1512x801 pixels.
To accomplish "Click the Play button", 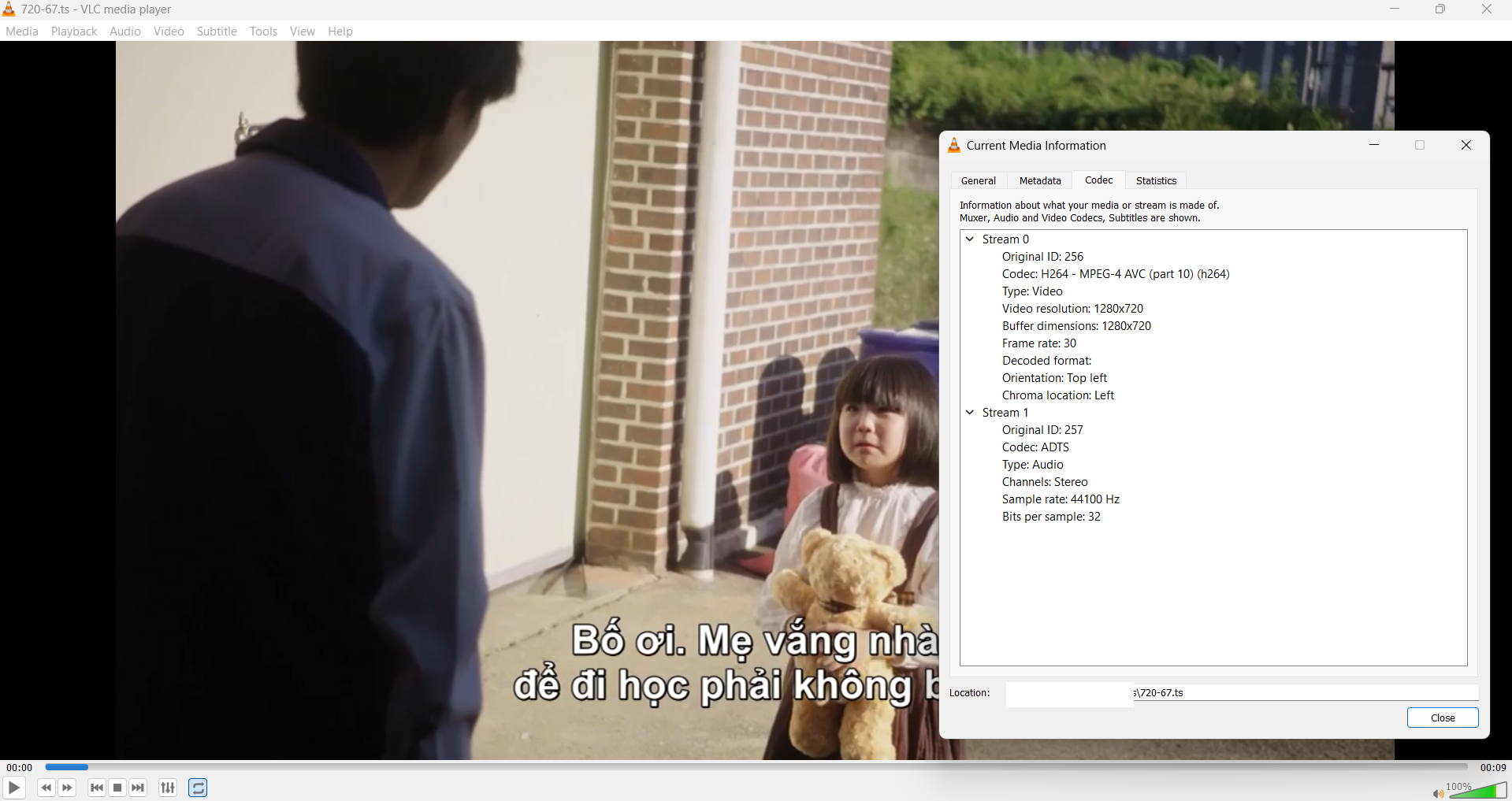I will point(14,788).
